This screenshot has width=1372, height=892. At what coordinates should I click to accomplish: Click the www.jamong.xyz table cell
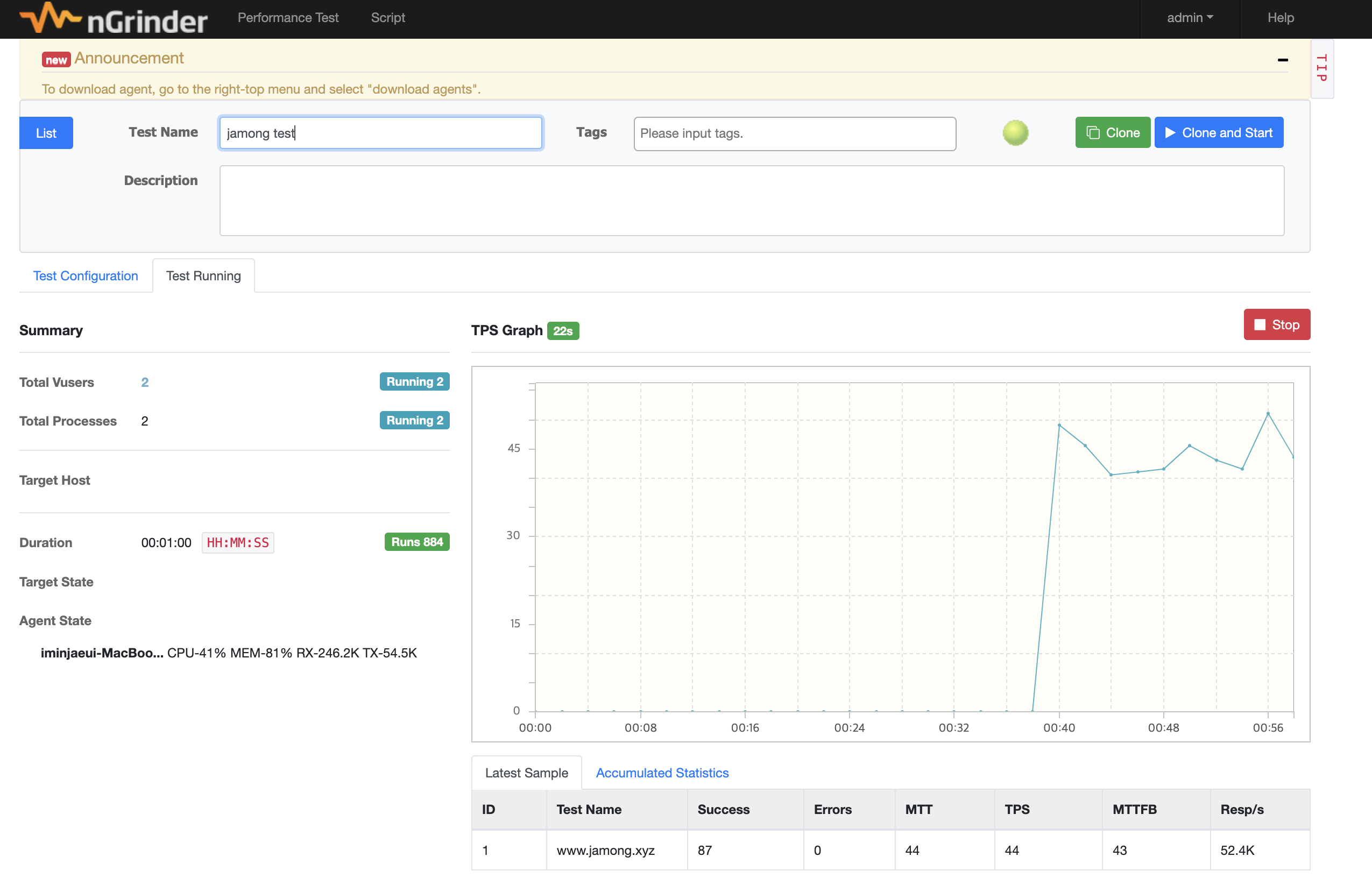(617, 850)
